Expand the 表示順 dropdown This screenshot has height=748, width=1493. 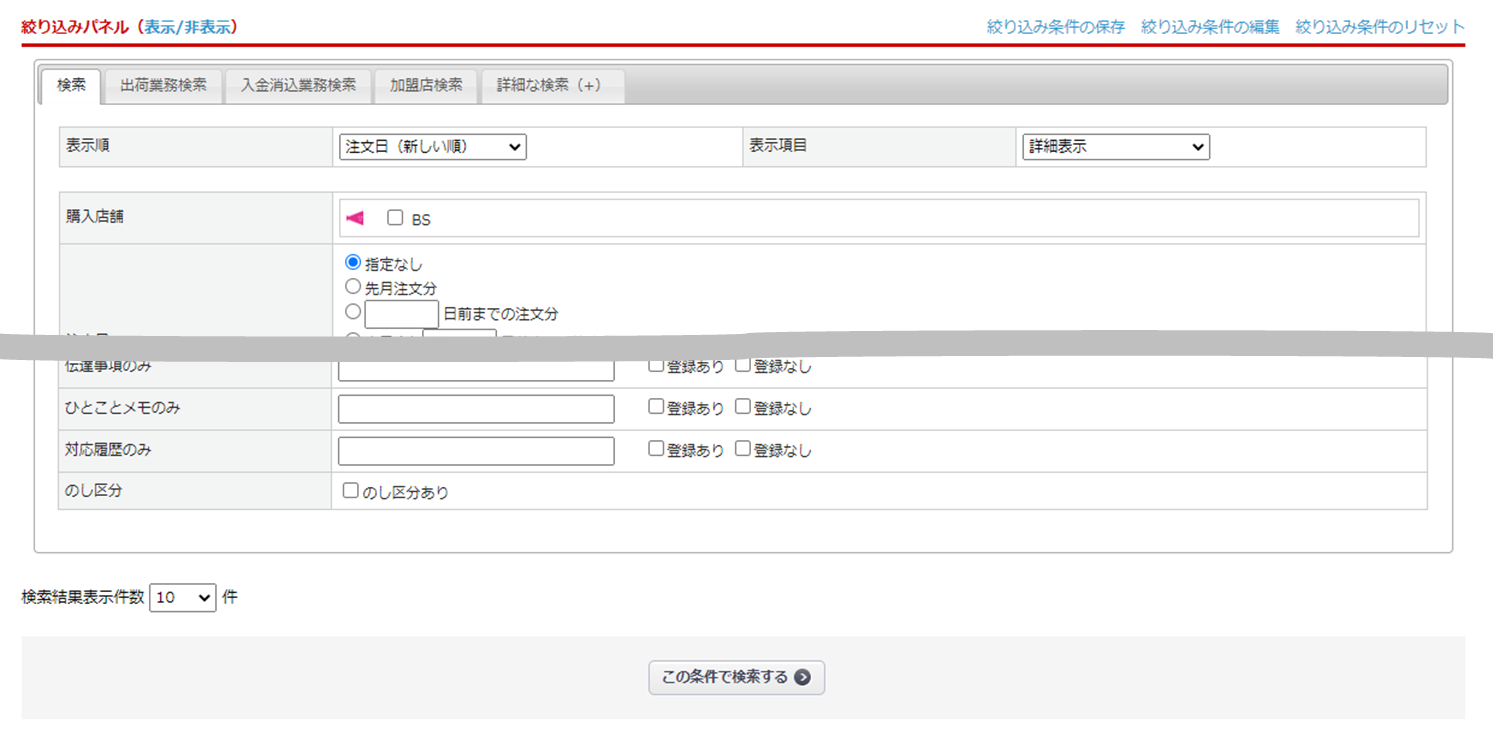pyautogui.click(x=433, y=147)
